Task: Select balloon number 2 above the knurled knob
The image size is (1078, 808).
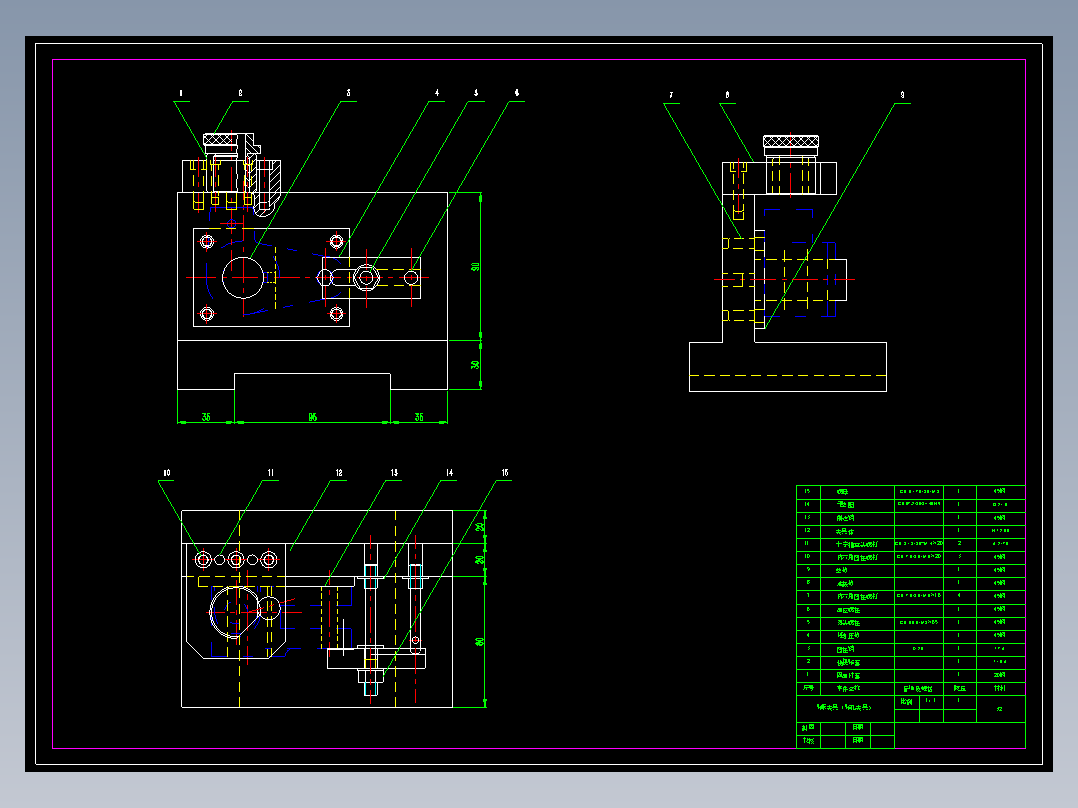Action: (240, 93)
